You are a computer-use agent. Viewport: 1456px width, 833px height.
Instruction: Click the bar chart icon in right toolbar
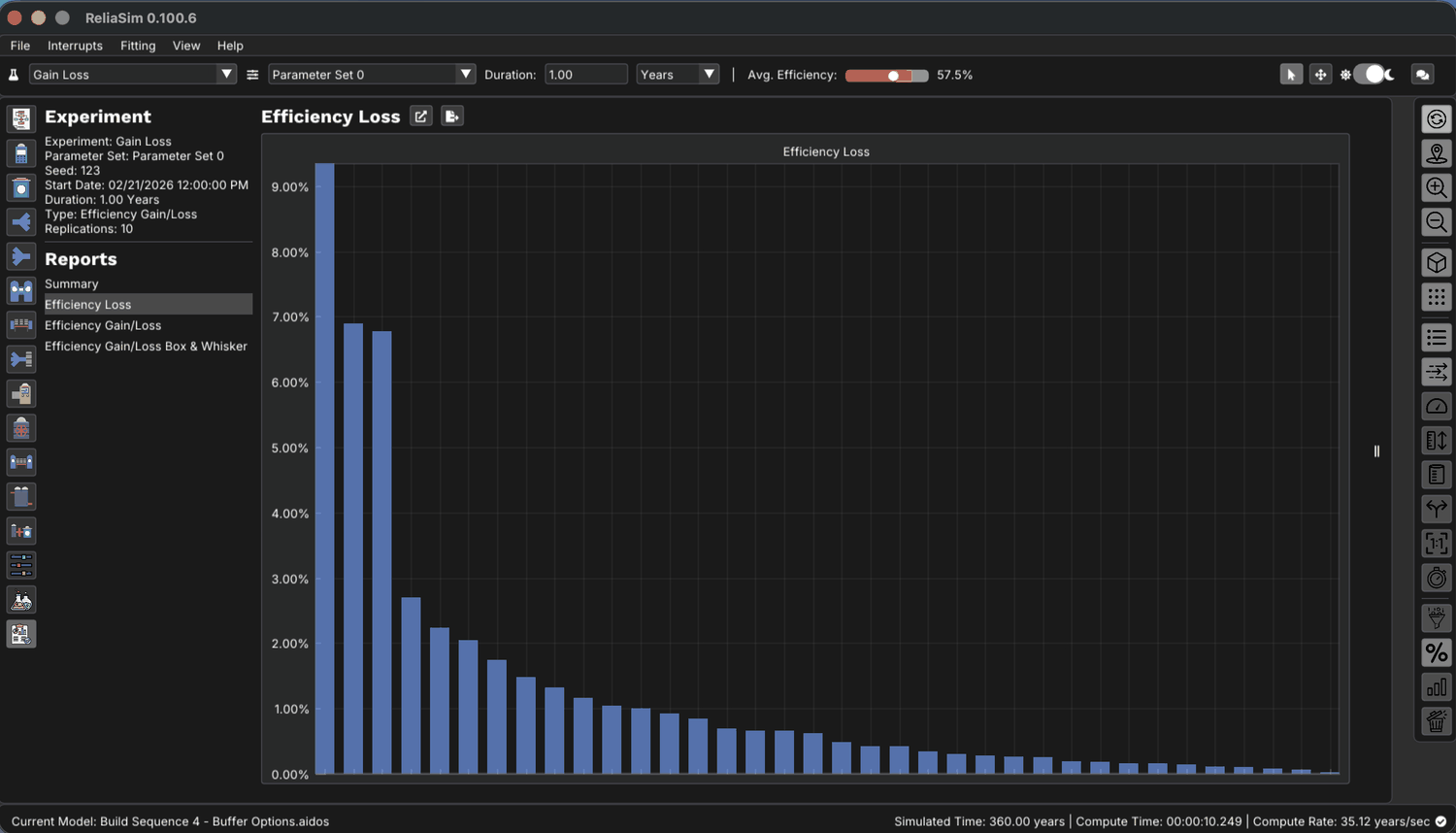1437,687
